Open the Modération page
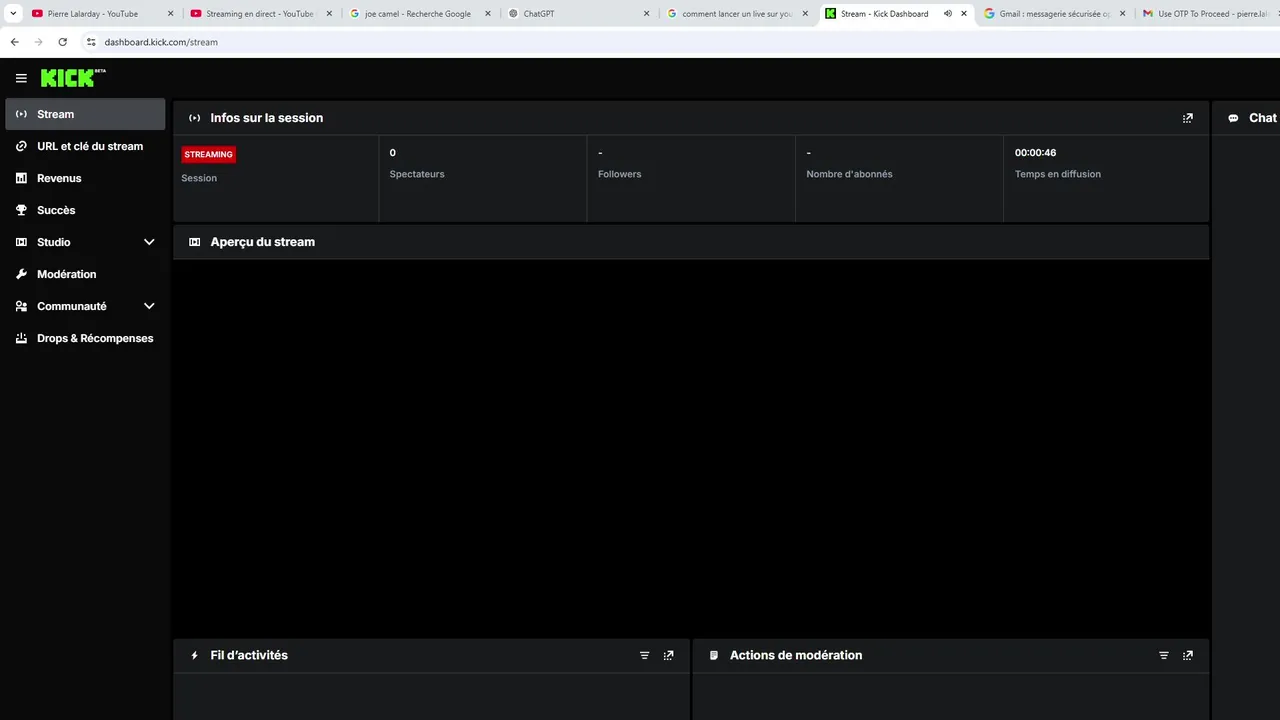The image size is (1280, 720). (x=85, y=274)
